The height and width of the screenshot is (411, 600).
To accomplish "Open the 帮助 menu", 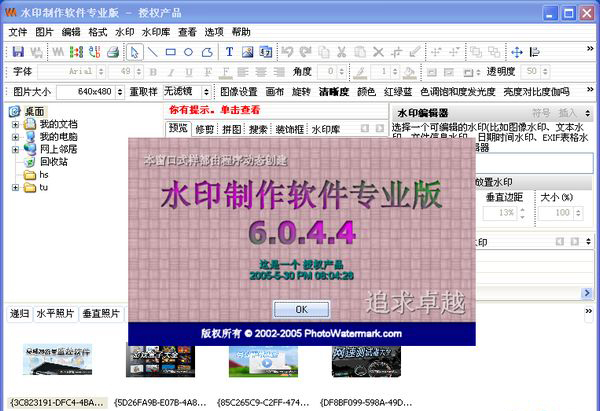I will (x=241, y=32).
